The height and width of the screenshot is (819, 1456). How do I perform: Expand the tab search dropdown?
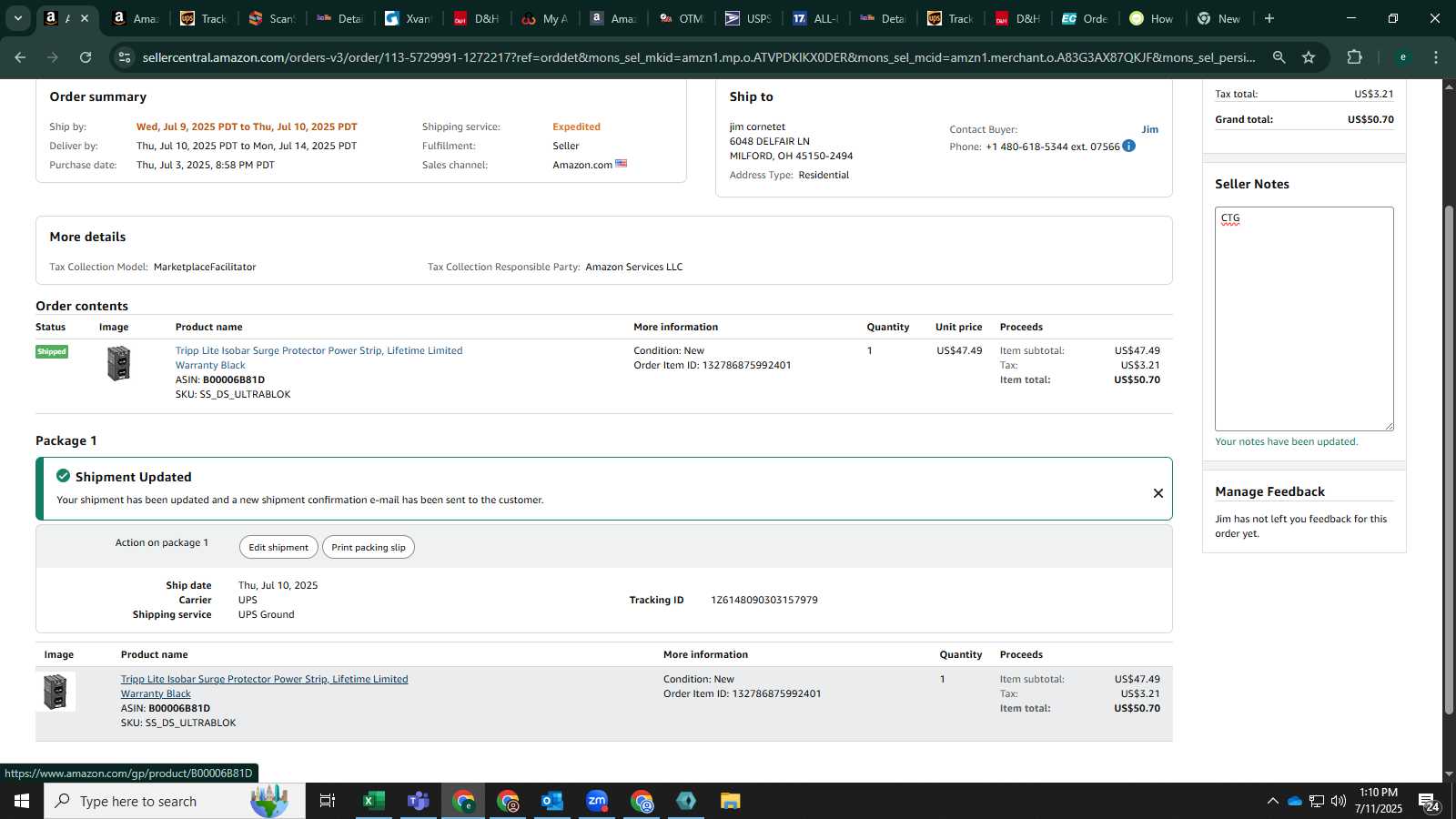(17, 18)
